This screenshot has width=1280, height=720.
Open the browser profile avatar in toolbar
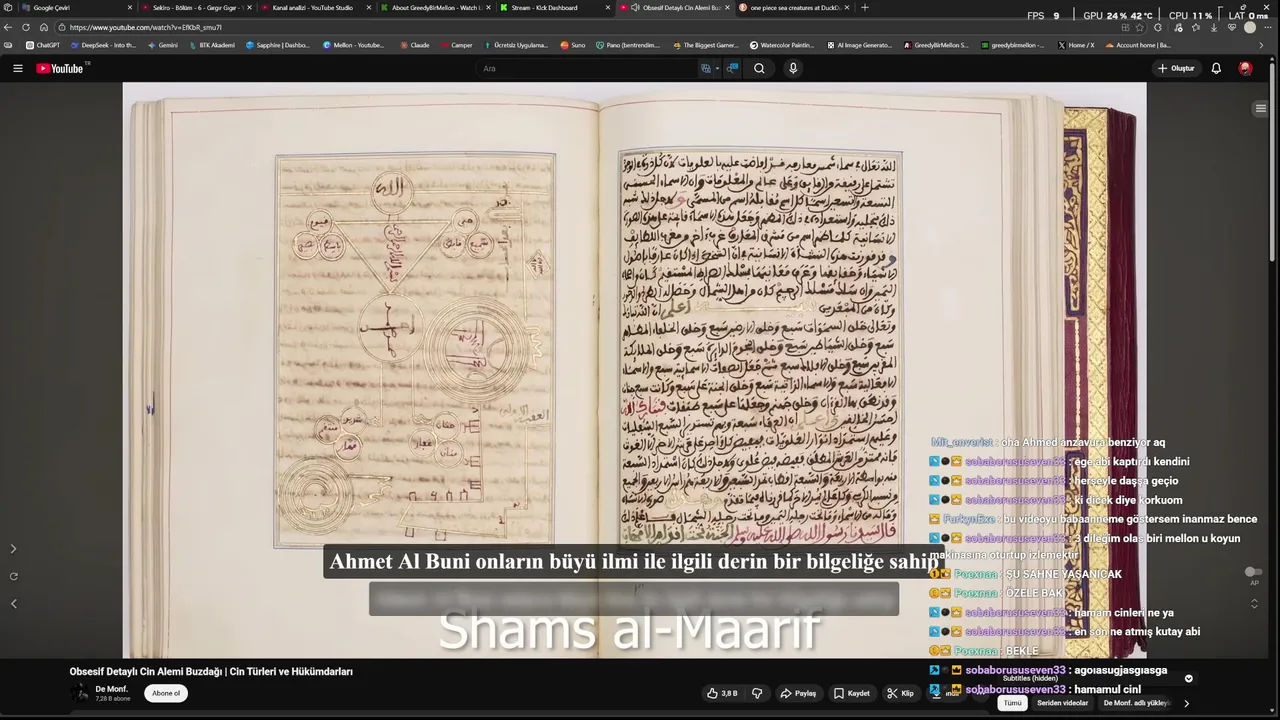tap(1250, 27)
